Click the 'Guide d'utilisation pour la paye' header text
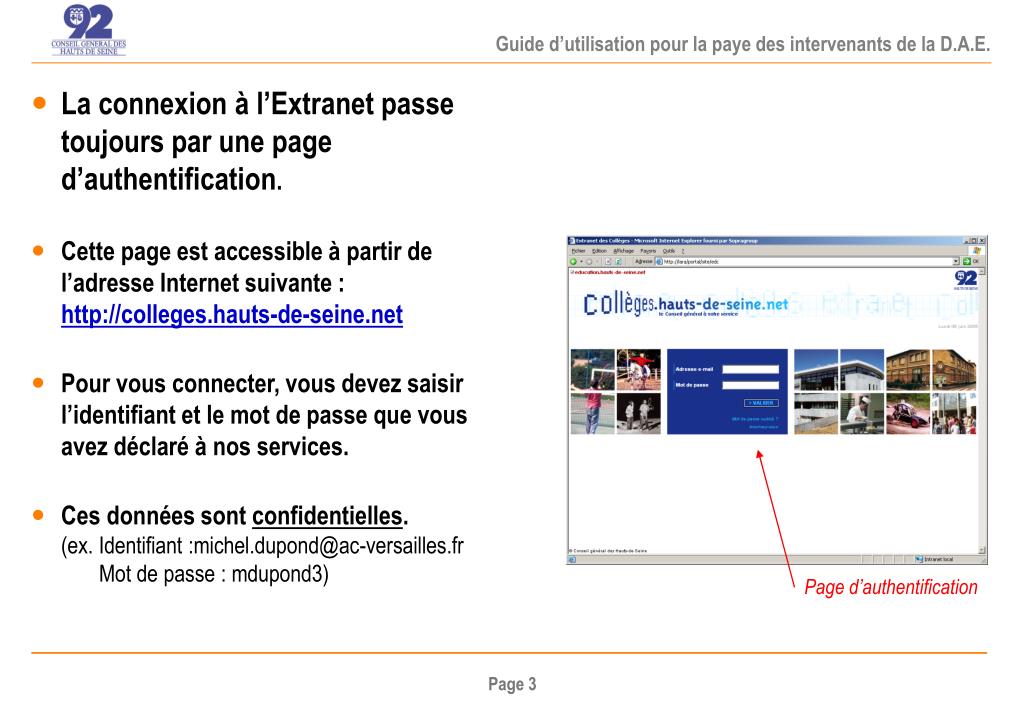 [742, 44]
